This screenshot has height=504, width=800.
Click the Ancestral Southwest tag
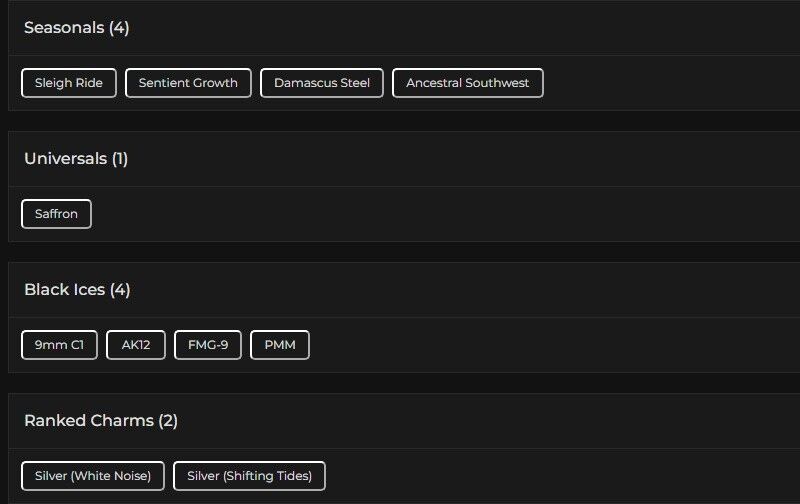tap(467, 83)
